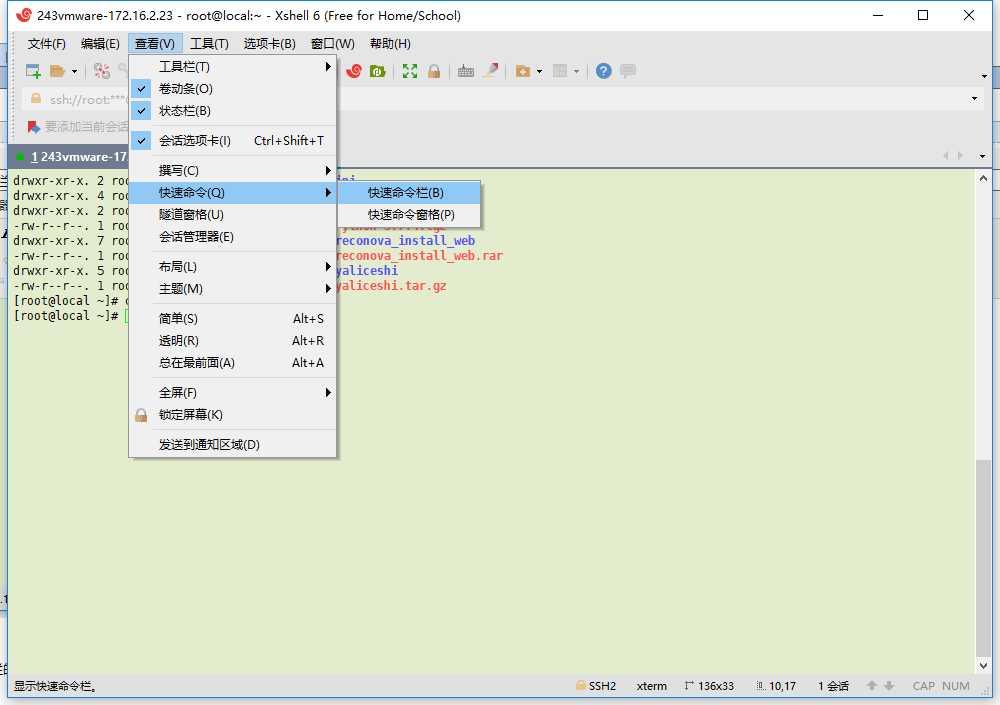Open dropdown arrow next to layout grid icon
1000x705 pixels.
[577, 71]
